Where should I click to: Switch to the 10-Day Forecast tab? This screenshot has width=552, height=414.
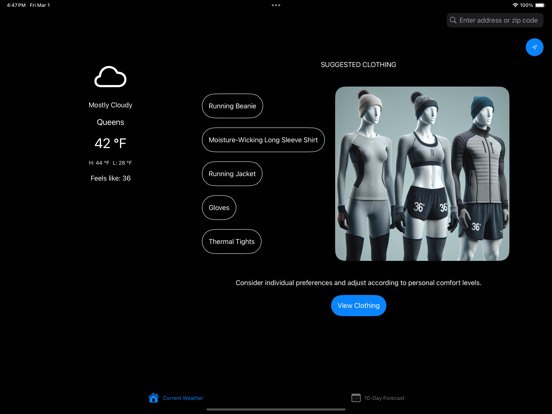tap(378, 398)
